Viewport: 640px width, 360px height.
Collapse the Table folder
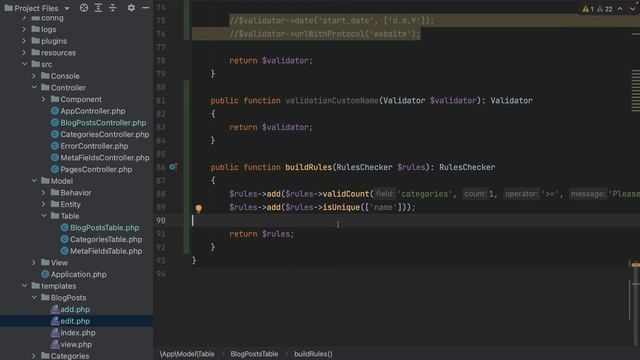pyautogui.click(x=44, y=216)
